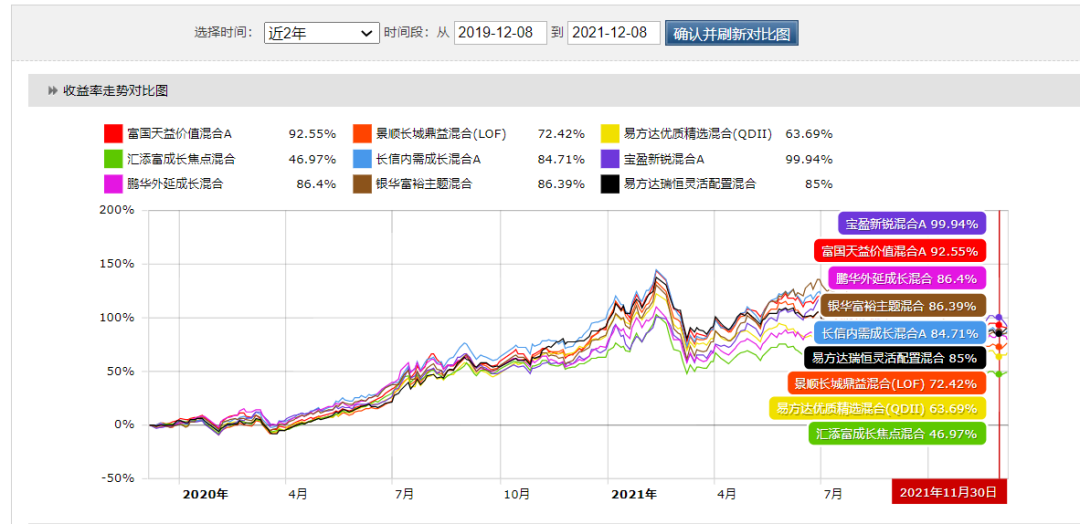
Task: Click magenta tooltip 鹏华外延成长混合 86.4%
Action: click(x=908, y=278)
